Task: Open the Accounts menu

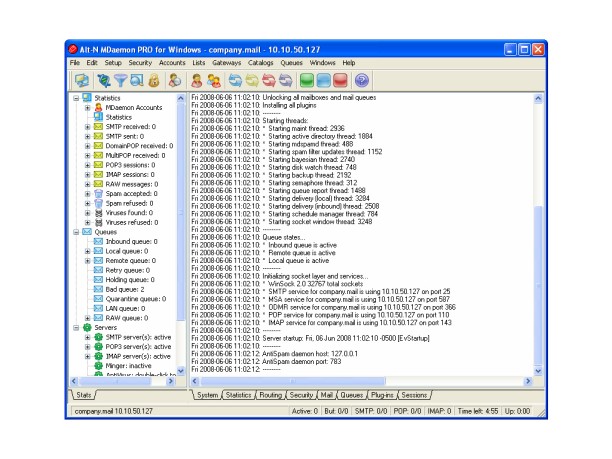Action: point(172,62)
